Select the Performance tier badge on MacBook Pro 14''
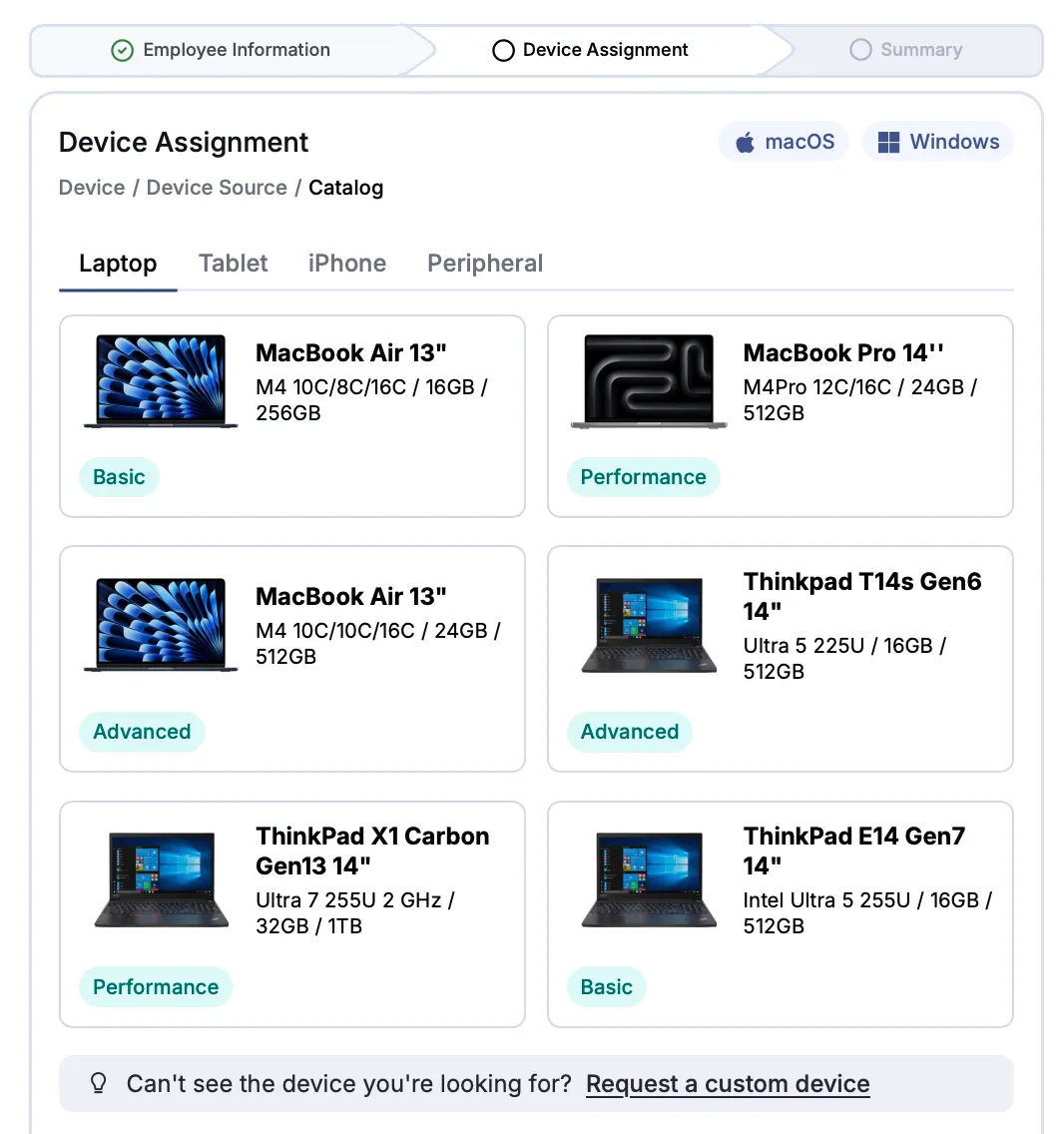Screen dimensions: 1064x1134 (x=644, y=477)
